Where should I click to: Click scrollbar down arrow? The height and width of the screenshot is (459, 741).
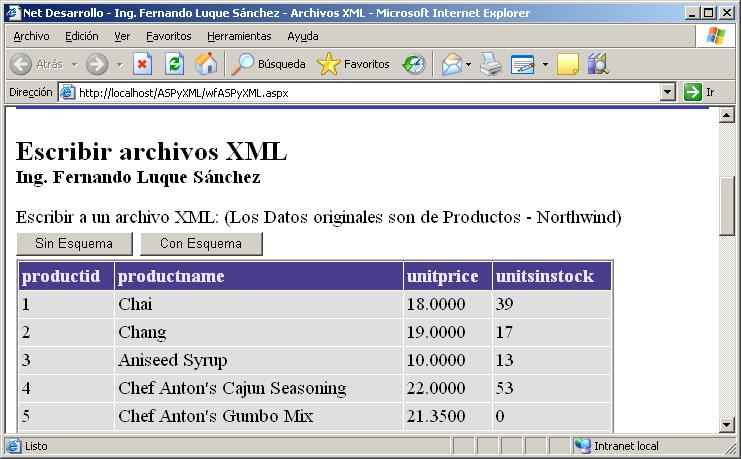726,424
